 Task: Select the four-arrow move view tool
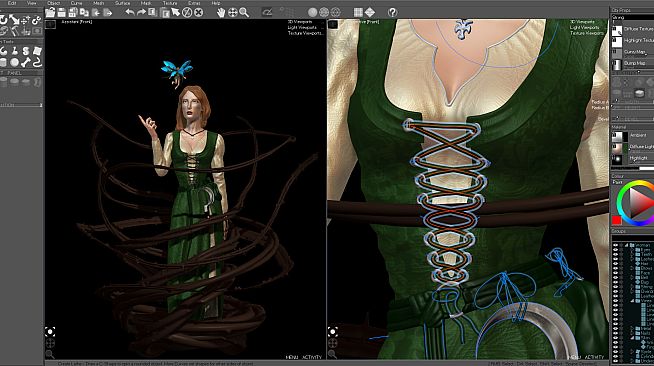point(233,13)
